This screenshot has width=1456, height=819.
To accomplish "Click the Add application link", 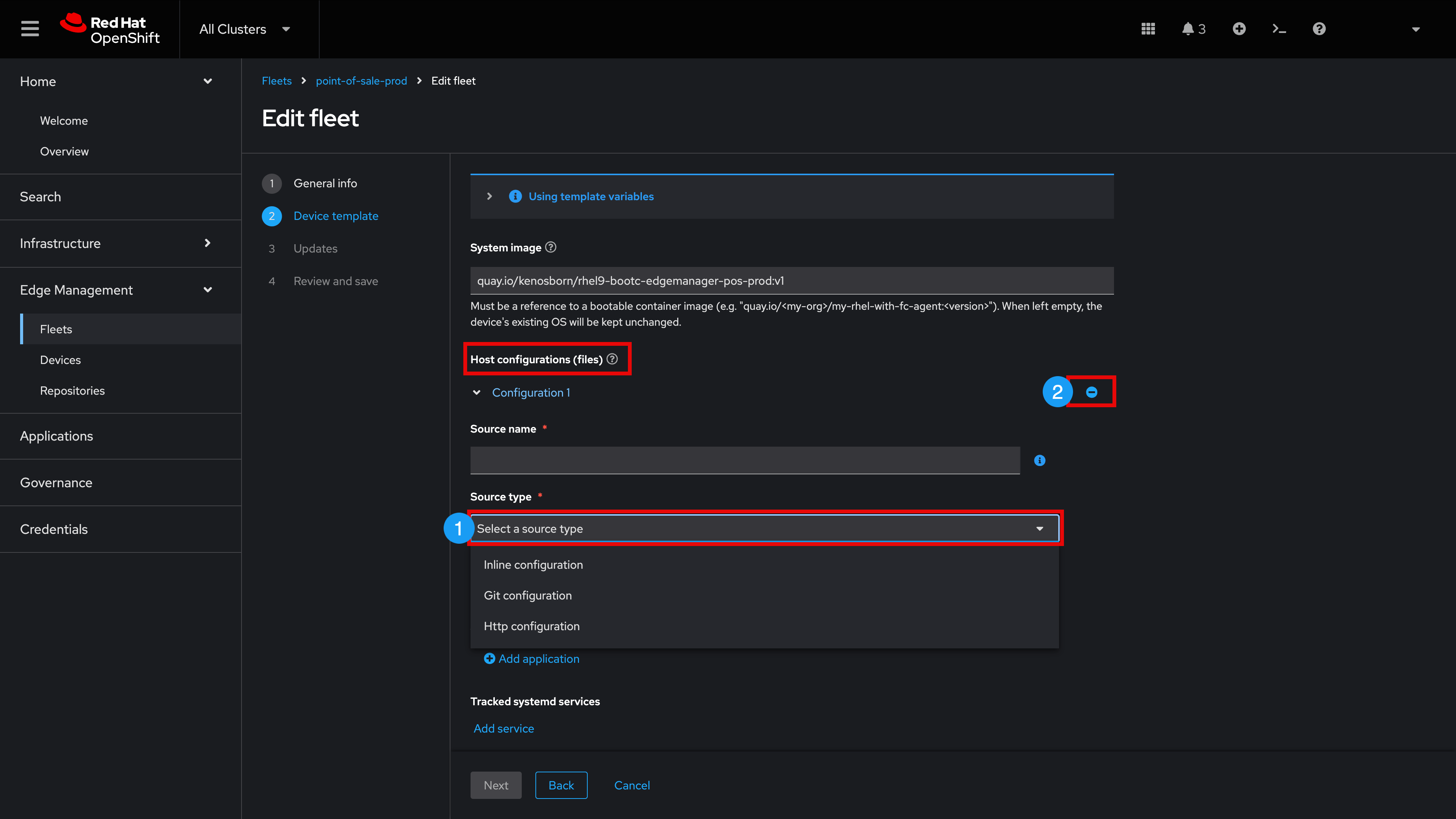I will (532, 659).
